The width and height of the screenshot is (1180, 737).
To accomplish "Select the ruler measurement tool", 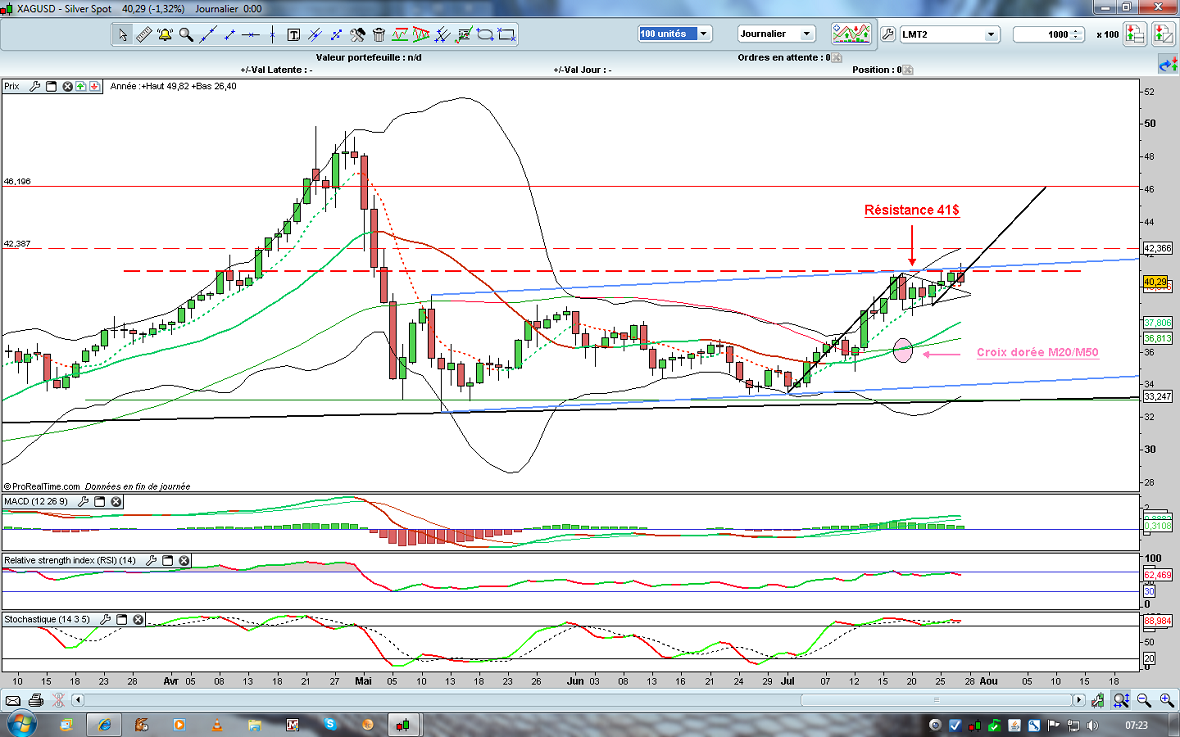I will pyautogui.click(x=142, y=34).
